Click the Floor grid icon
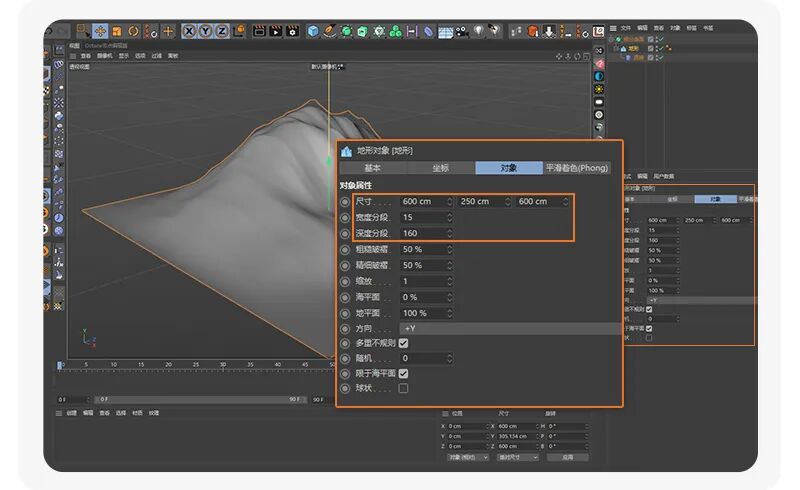The width and height of the screenshot is (800, 490). (x=445, y=32)
